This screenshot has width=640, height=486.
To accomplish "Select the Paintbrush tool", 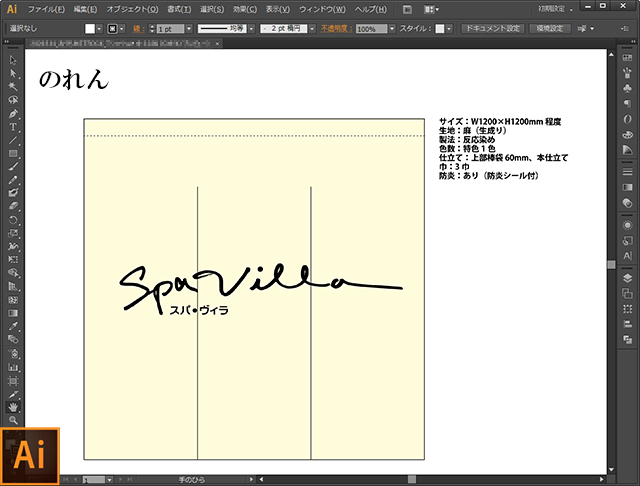I will pyautogui.click(x=13, y=166).
